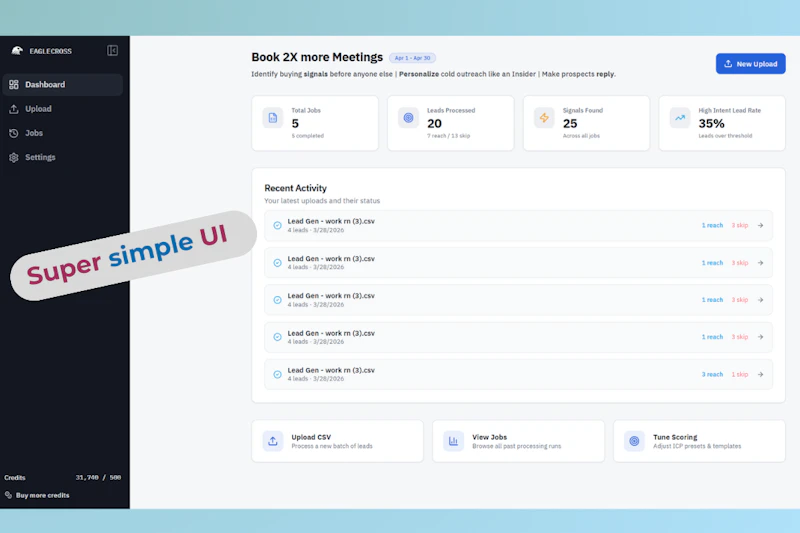Click the sidebar Upload arrow icon
This screenshot has height=533, width=800.
14,109
